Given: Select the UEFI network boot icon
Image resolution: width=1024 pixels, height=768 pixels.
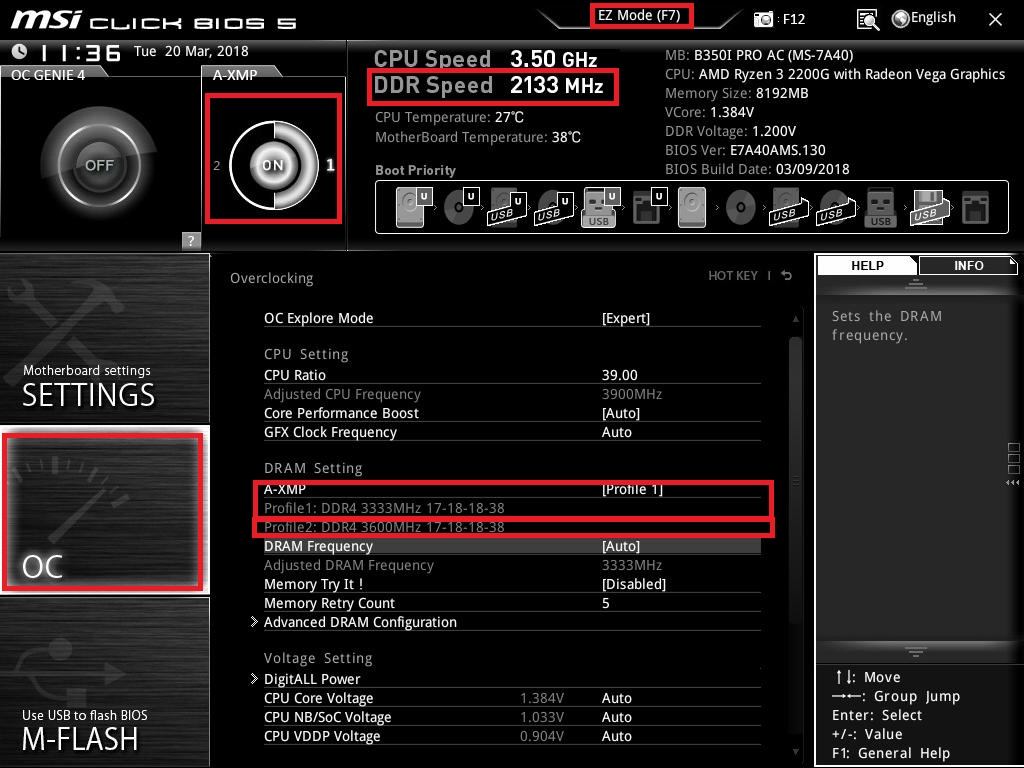Looking at the screenshot, I should click(x=649, y=207).
